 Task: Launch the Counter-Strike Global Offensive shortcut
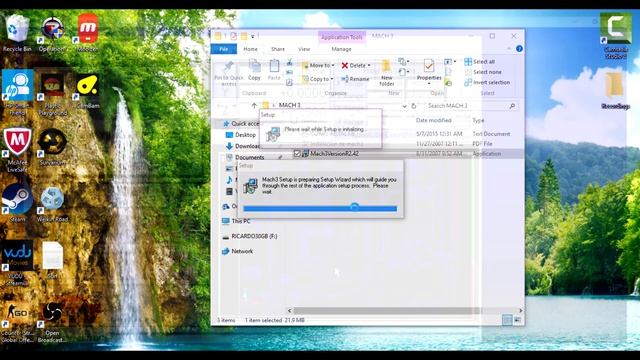17,322
